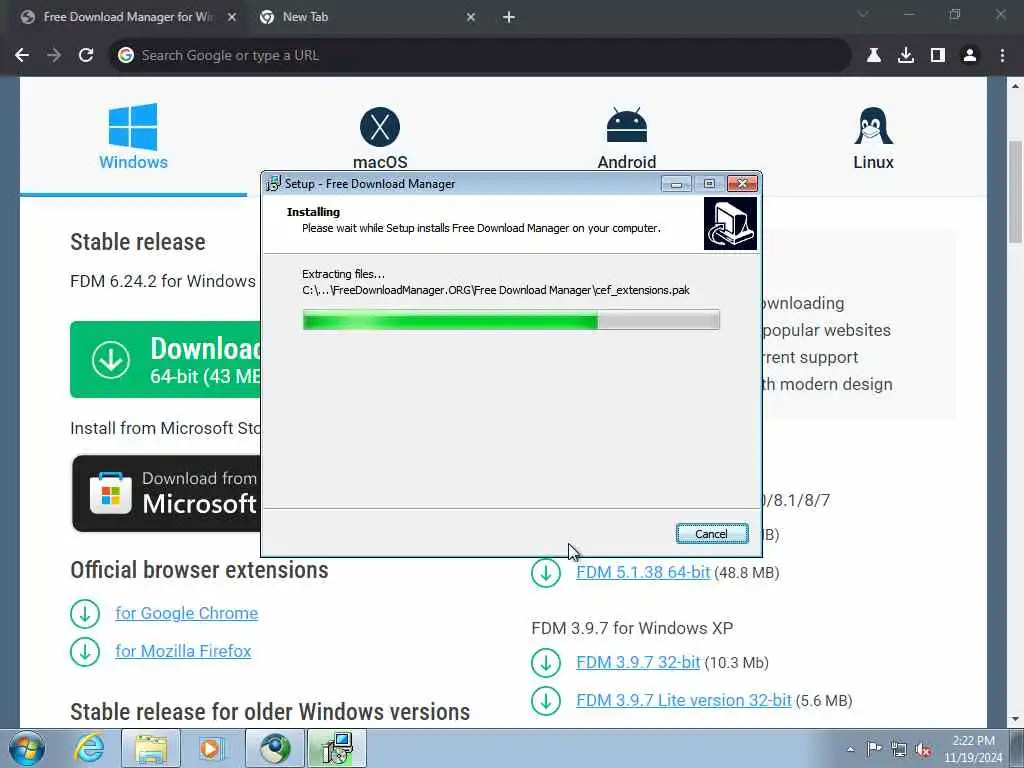Click download arrow beside Mozilla Firefox link
This screenshot has height=768, width=1024.
click(85, 651)
